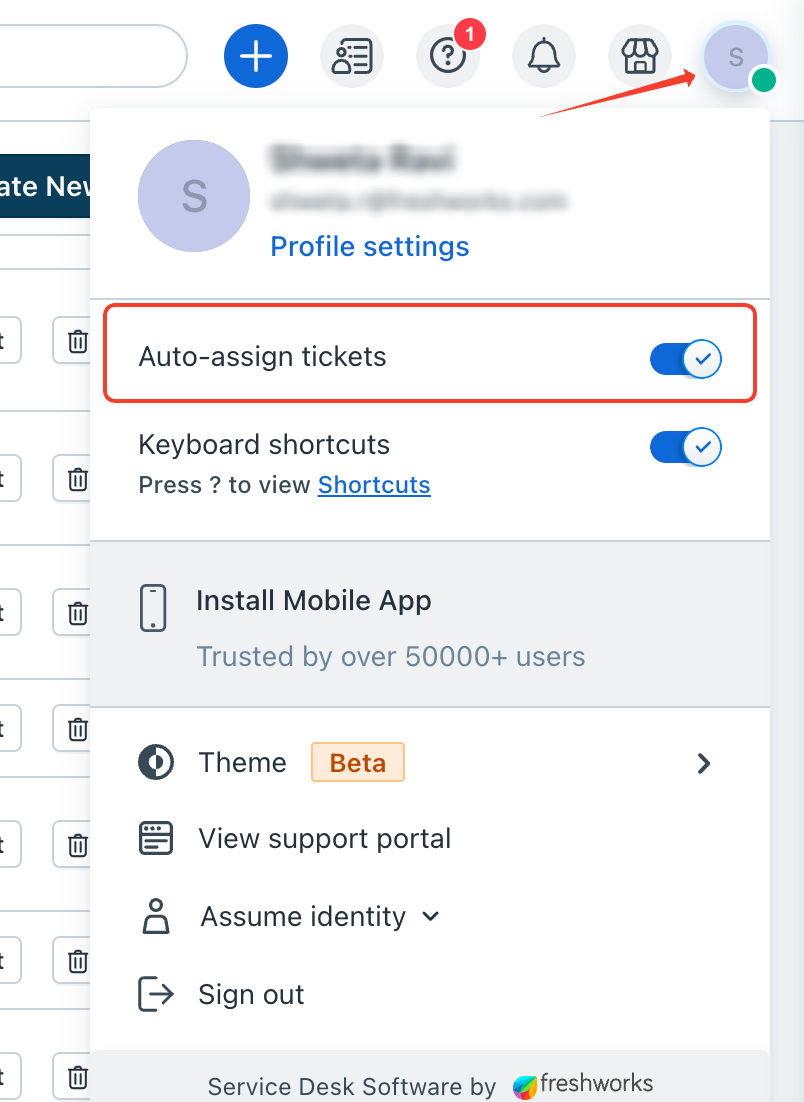Open the marketplace store icon

pyautogui.click(x=640, y=56)
